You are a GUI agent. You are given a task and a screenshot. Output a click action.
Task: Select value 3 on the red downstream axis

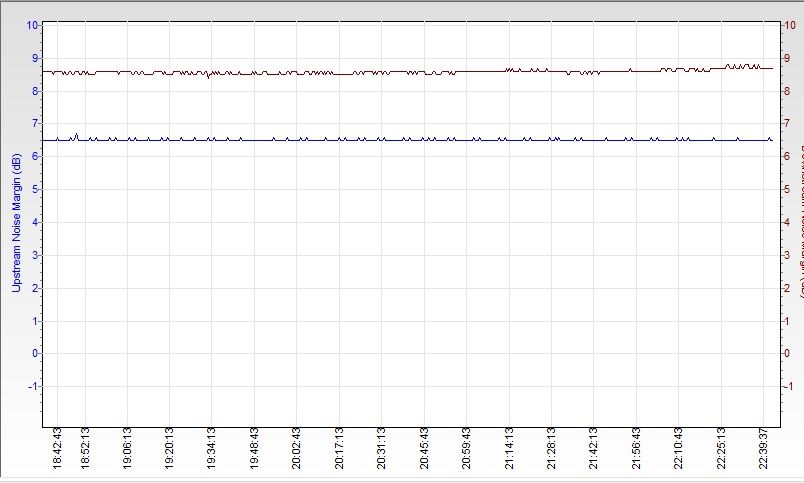click(788, 255)
